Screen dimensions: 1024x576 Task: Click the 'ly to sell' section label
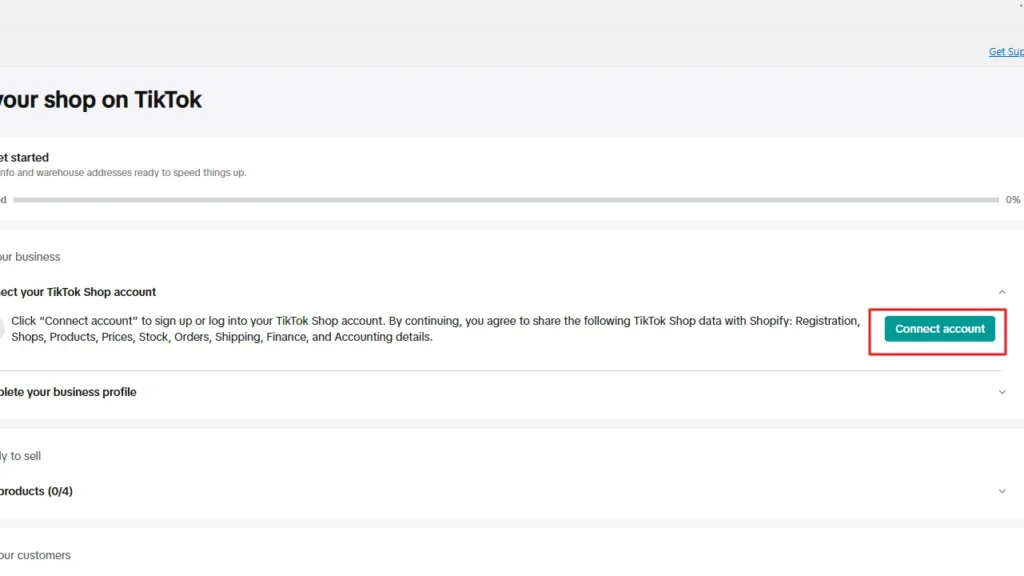coord(20,456)
